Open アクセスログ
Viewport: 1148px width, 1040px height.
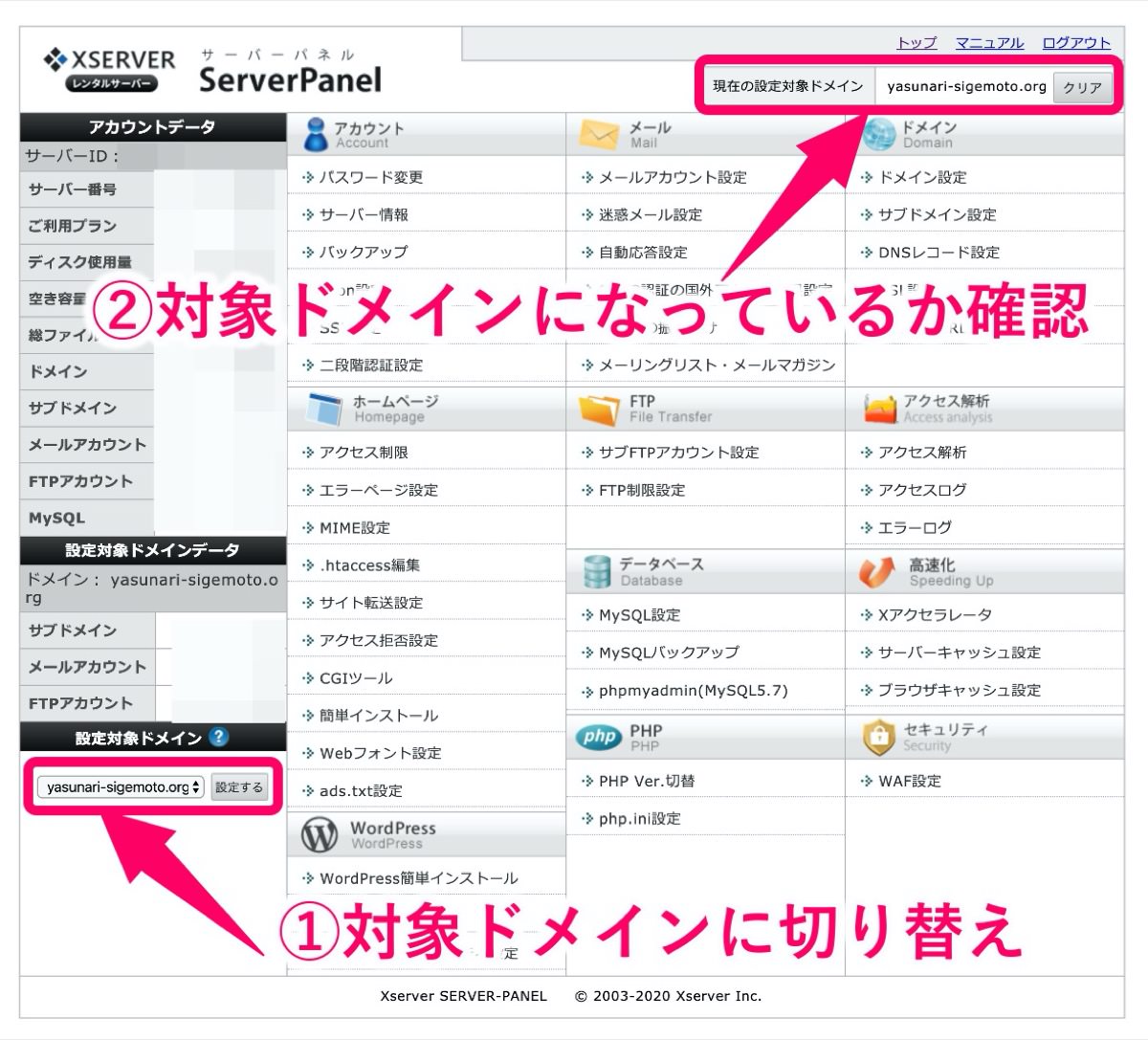[922, 490]
